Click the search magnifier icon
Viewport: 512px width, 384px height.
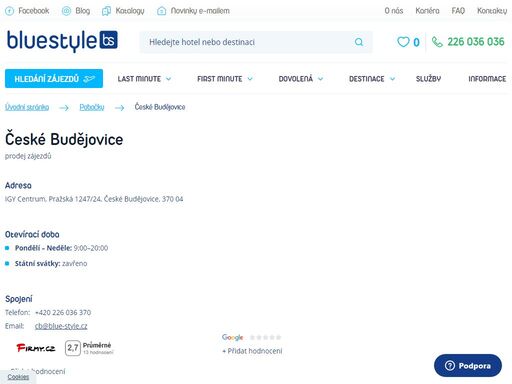point(359,42)
